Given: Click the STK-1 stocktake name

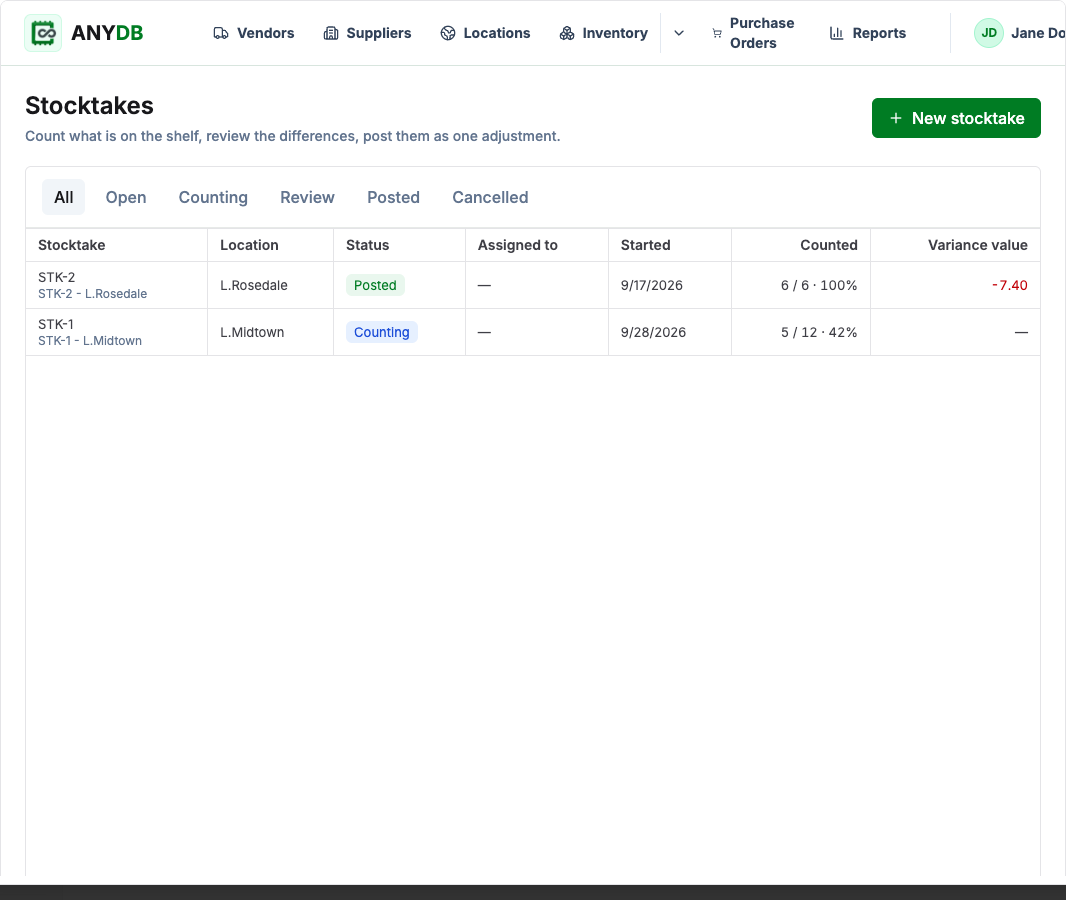Looking at the screenshot, I should (56, 324).
